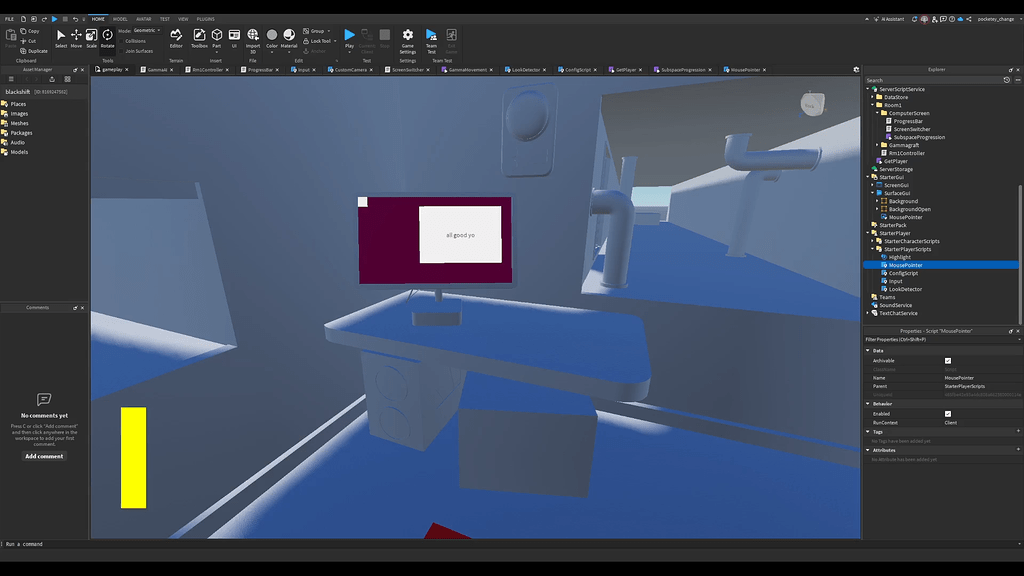
Task: Close the gameplay tab
Action: point(127,69)
